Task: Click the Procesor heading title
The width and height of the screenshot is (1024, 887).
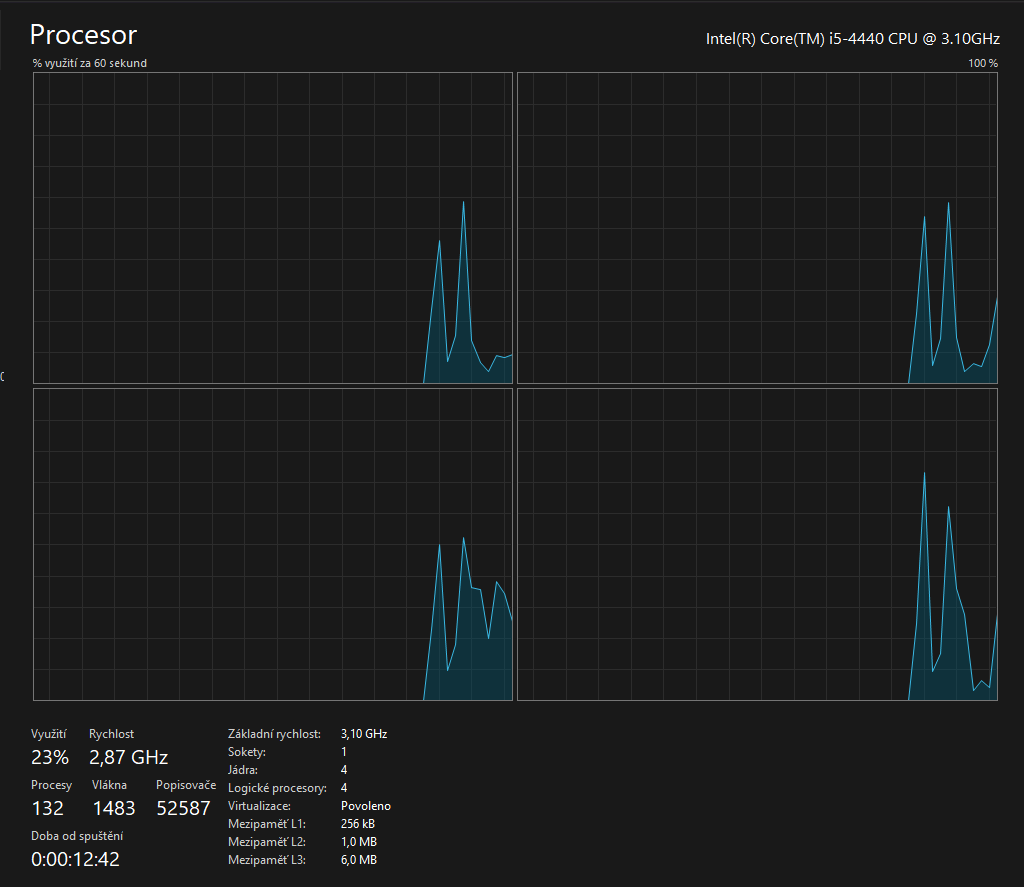Action: point(83,35)
